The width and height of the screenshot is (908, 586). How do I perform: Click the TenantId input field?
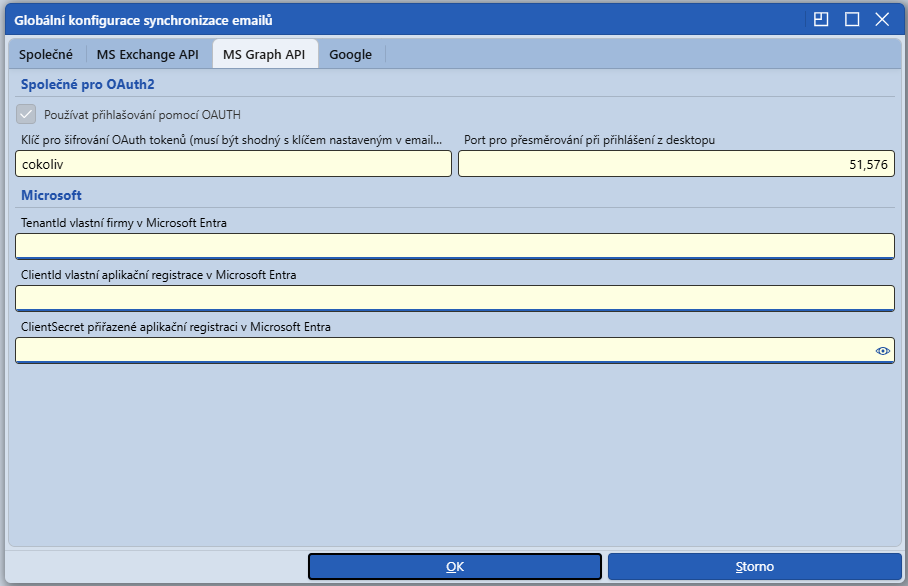[455, 247]
